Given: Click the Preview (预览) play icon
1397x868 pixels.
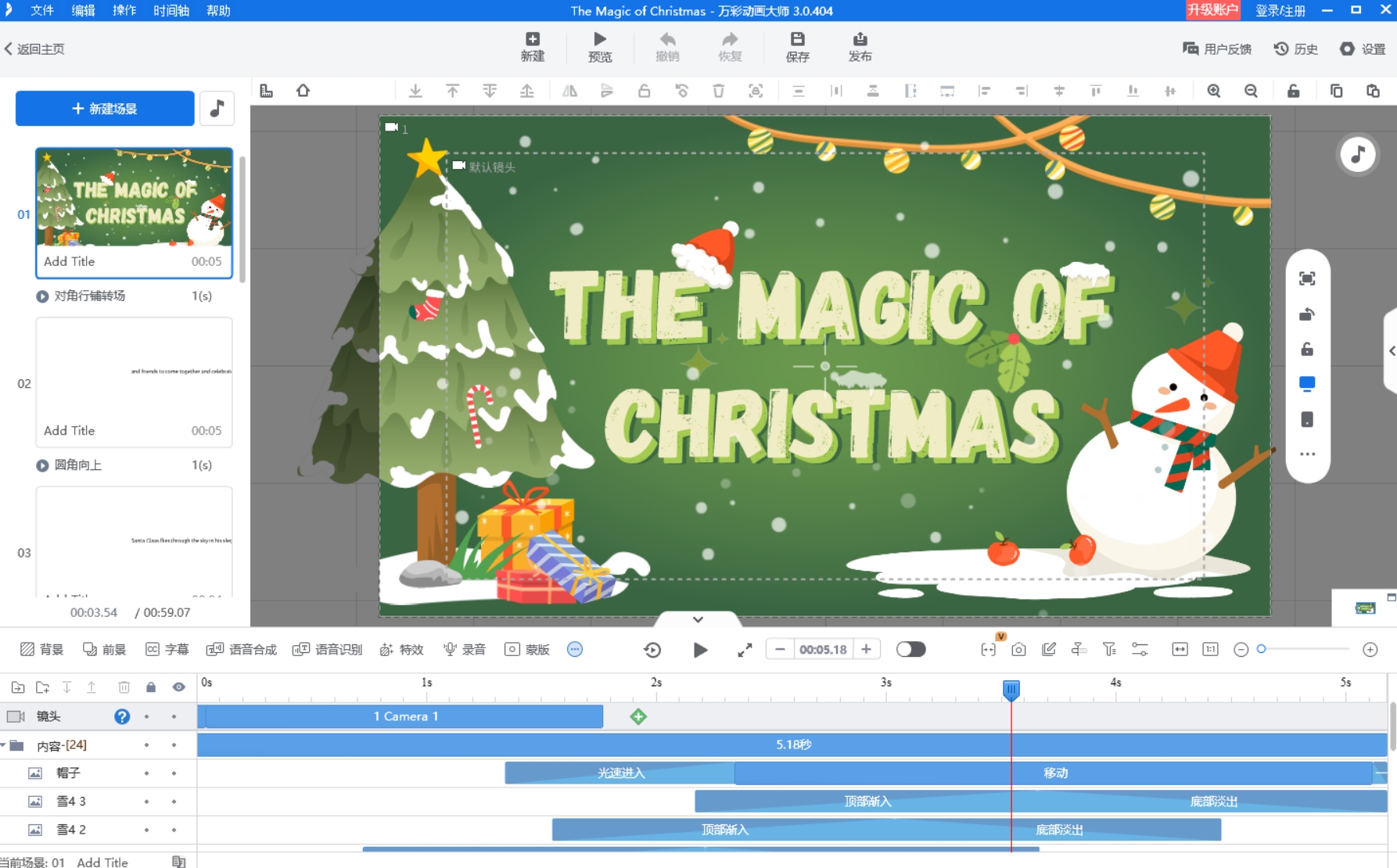Looking at the screenshot, I should pos(600,47).
